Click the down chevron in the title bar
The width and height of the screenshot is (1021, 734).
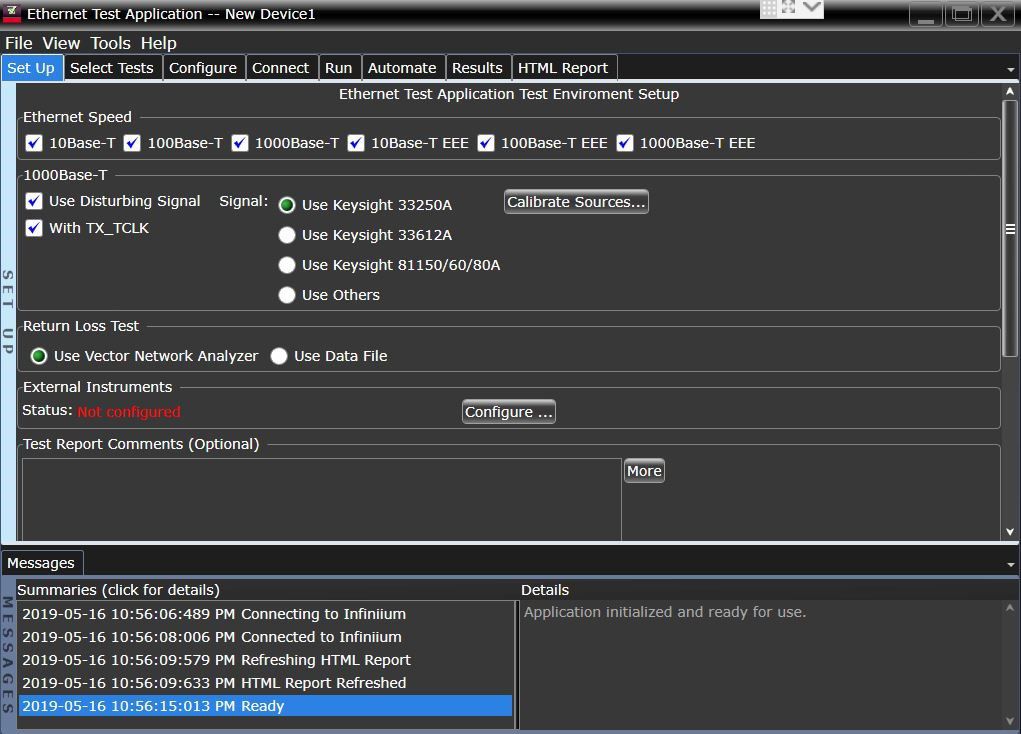coord(811,8)
